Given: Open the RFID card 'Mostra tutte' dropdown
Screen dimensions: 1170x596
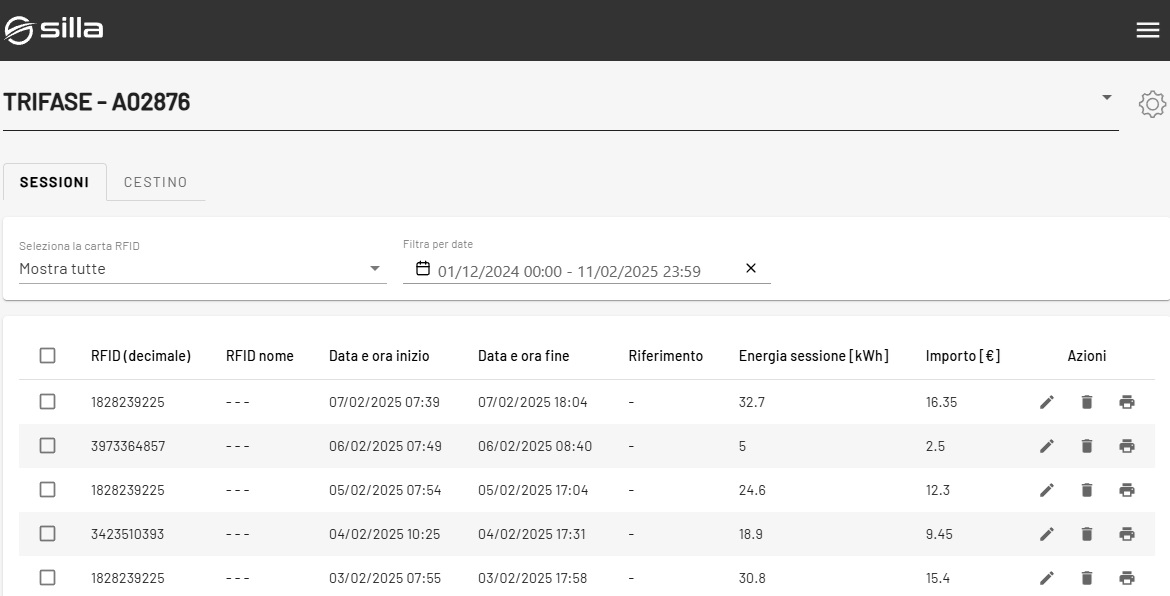Looking at the screenshot, I should tap(202, 269).
